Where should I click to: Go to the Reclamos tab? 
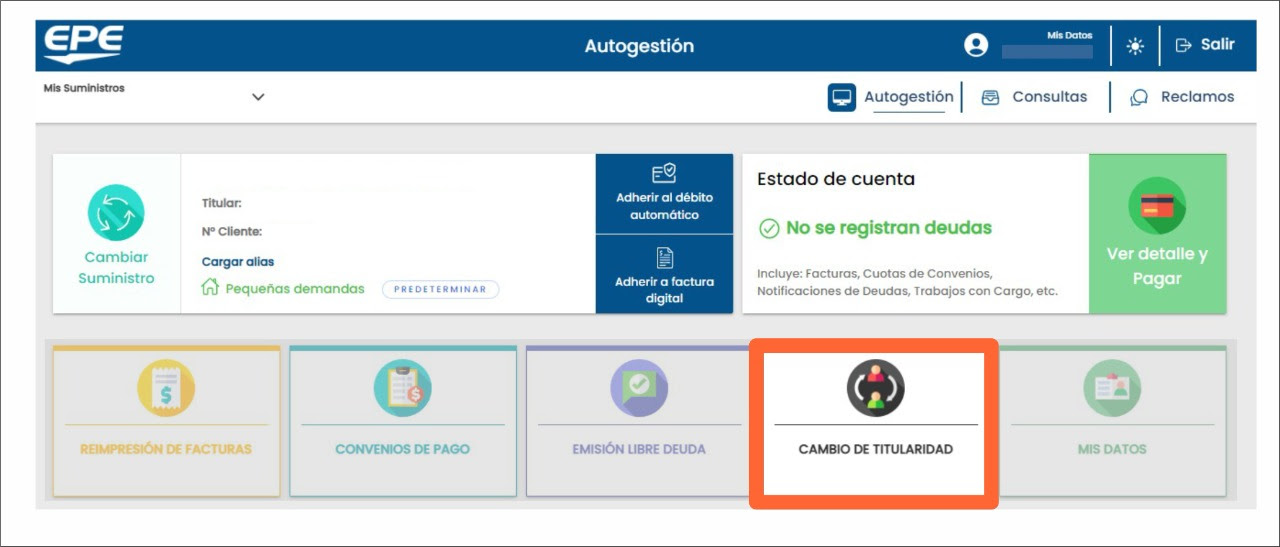point(1182,97)
